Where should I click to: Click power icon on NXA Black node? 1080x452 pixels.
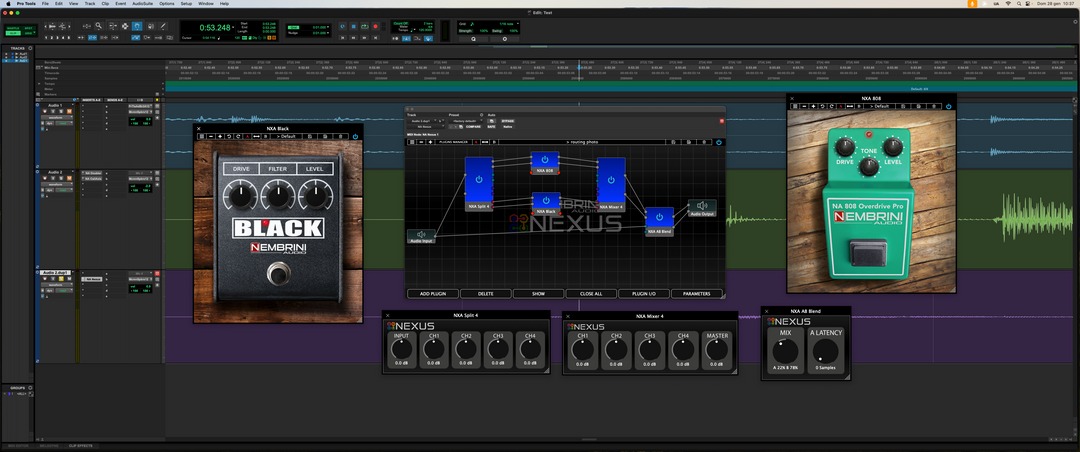(546, 201)
